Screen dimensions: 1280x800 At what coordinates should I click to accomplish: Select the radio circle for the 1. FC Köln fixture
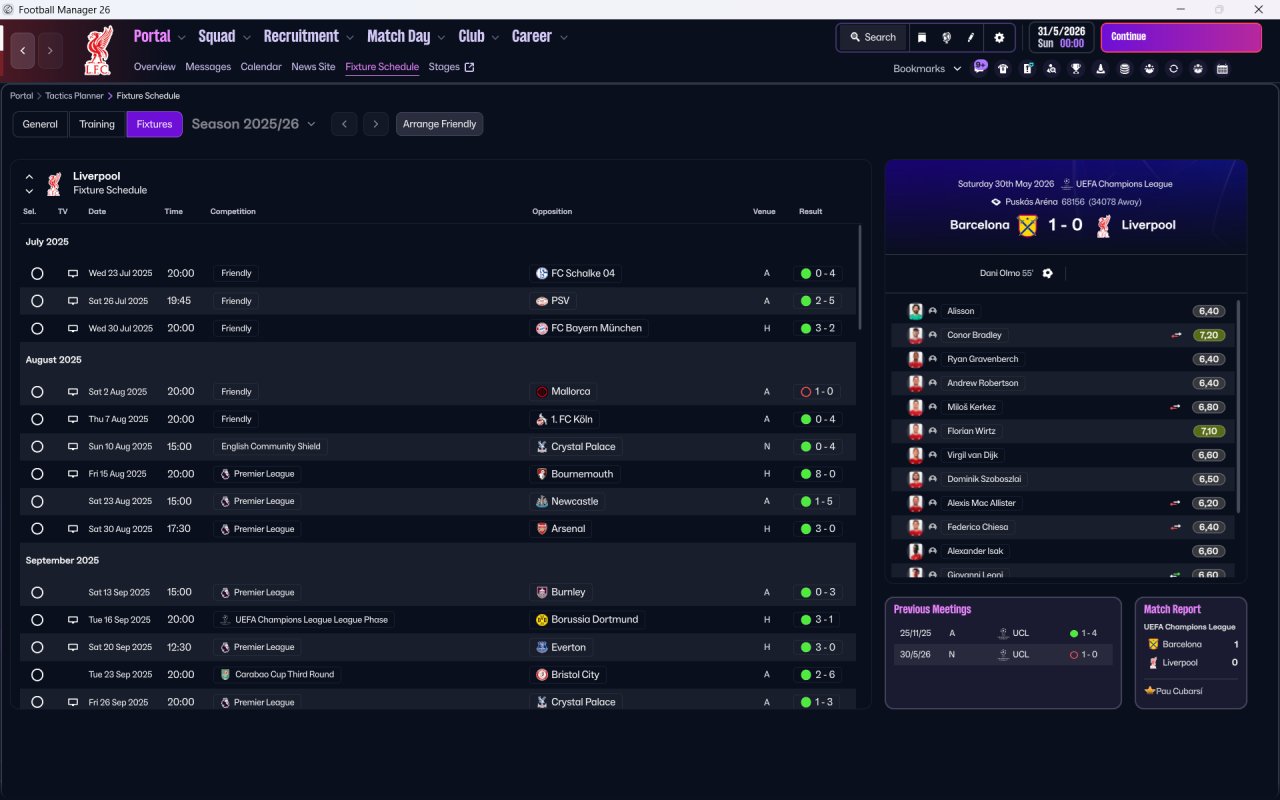tap(37, 419)
